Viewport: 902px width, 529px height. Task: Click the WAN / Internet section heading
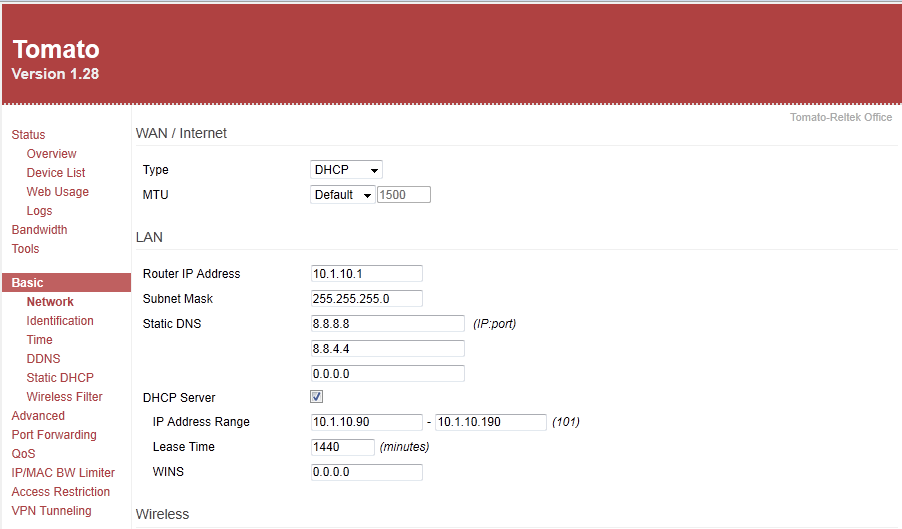(x=181, y=133)
